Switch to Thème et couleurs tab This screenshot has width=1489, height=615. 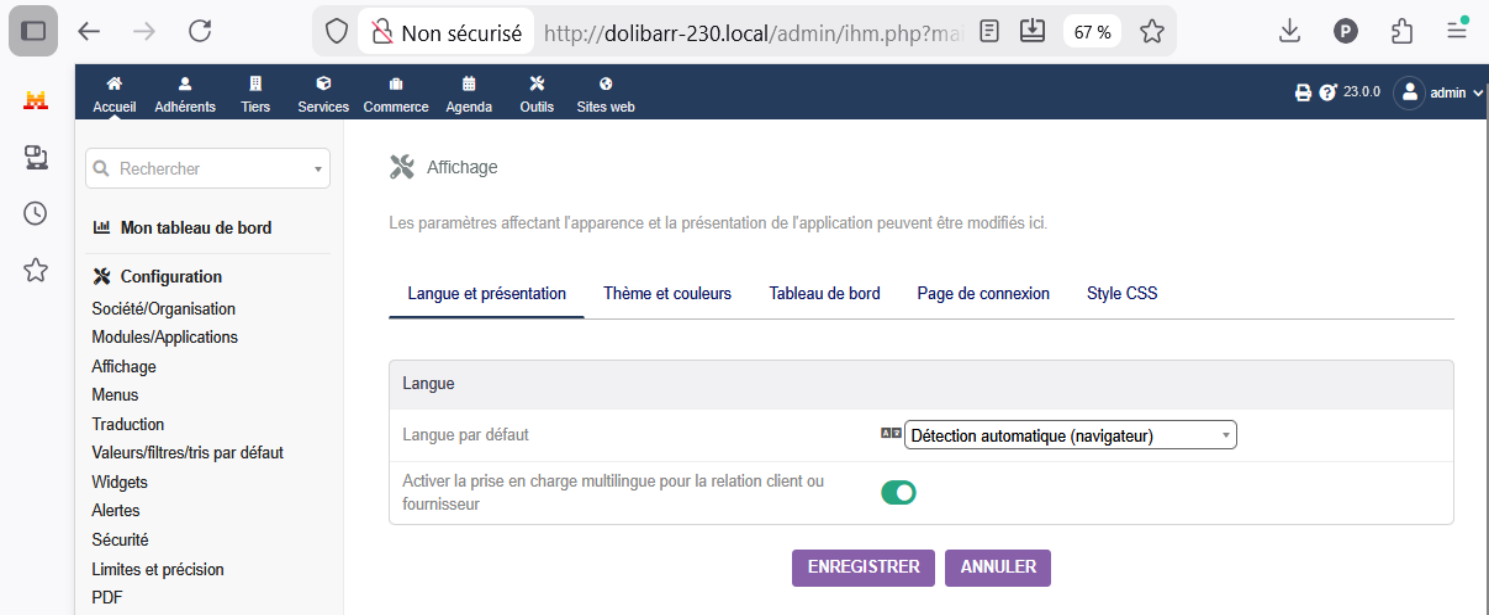click(x=667, y=293)
